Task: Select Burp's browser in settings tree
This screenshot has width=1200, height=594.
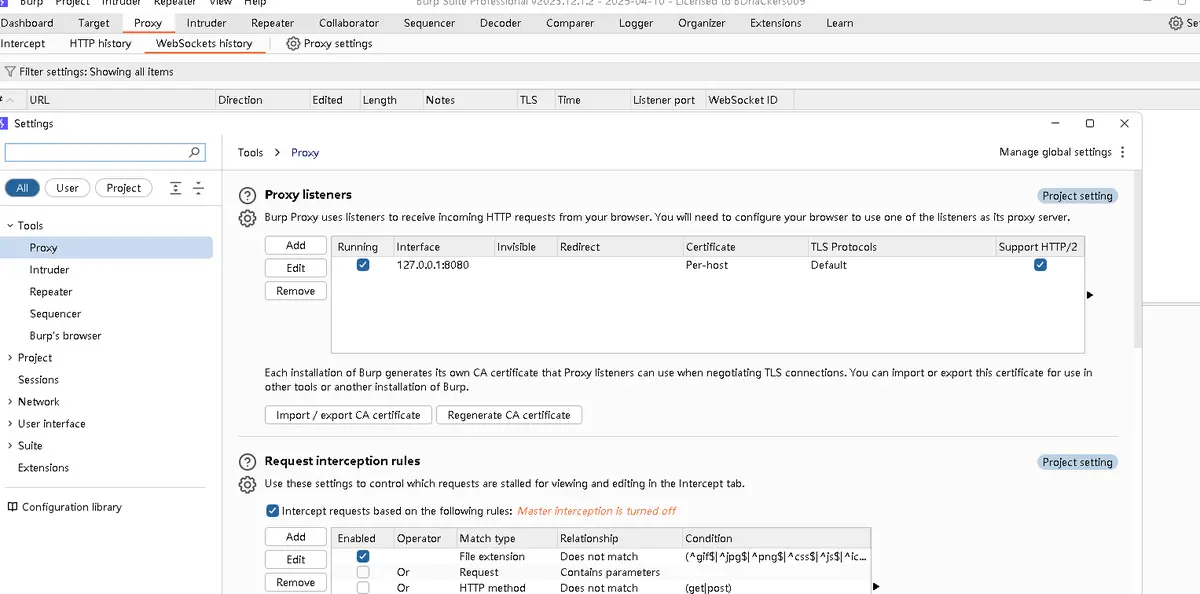Action: click(x=65, y=336)
